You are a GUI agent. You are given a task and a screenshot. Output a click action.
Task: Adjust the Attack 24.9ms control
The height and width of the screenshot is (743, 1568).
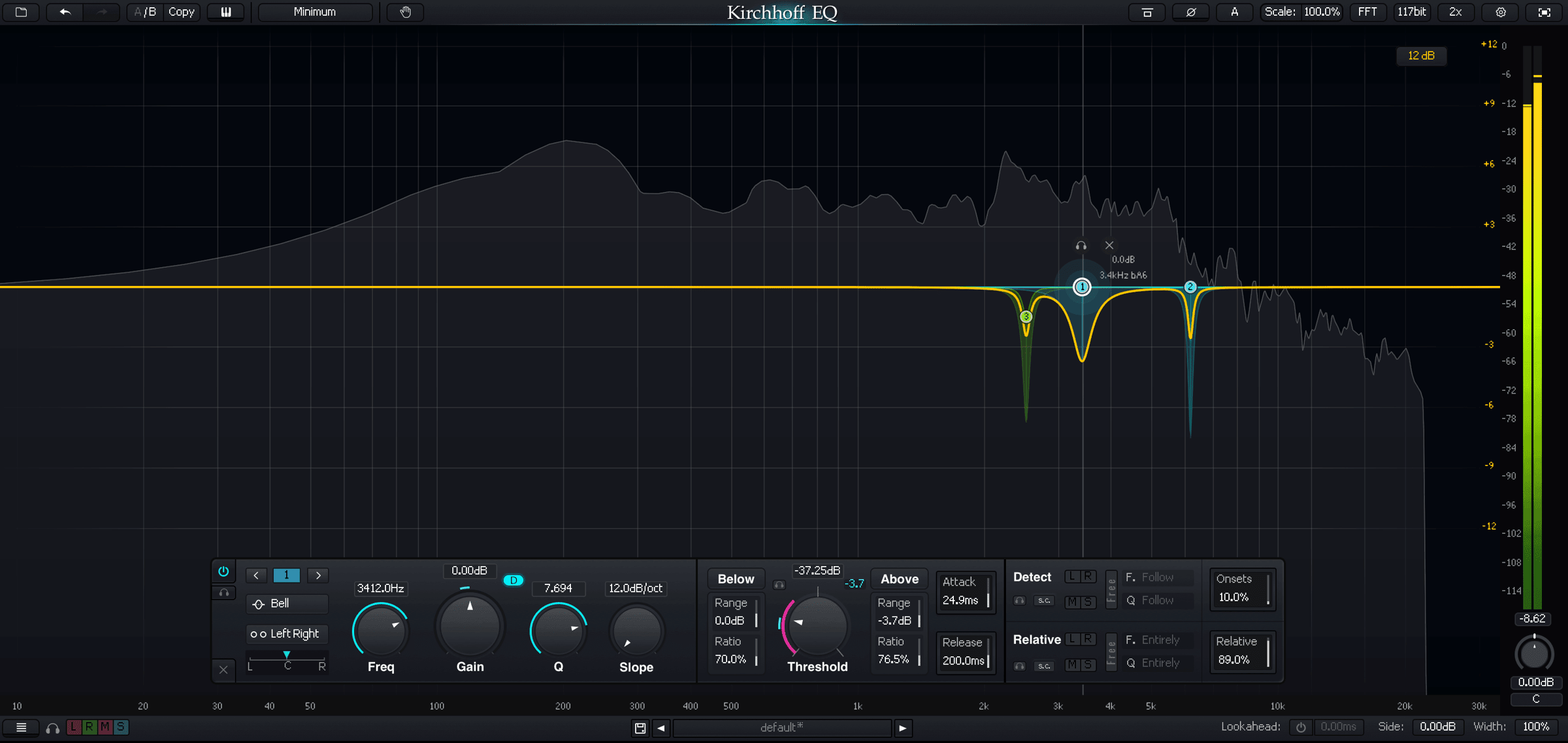pyautogui.click(x=966, y=592)
